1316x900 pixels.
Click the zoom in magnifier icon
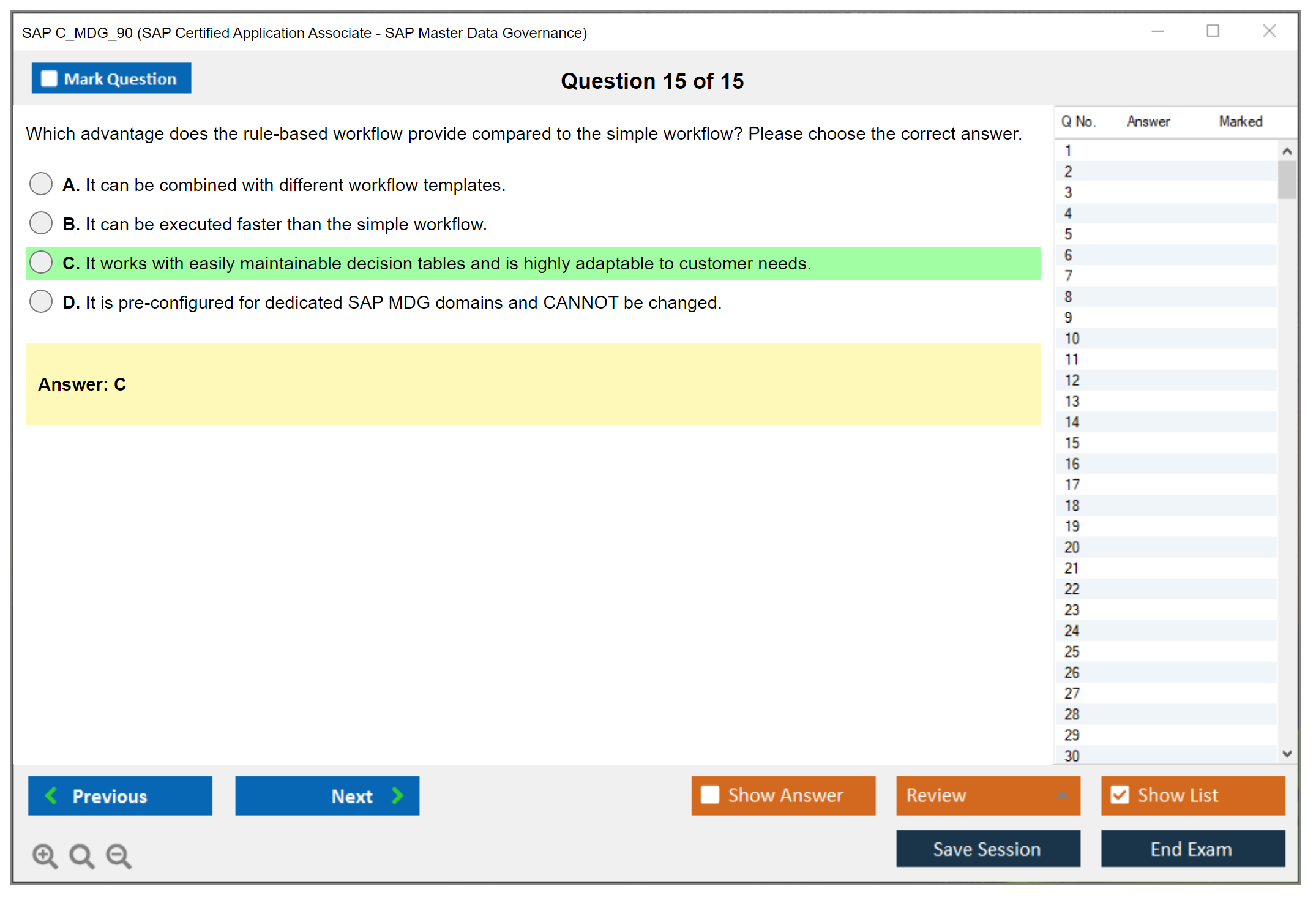coord(45,855)
